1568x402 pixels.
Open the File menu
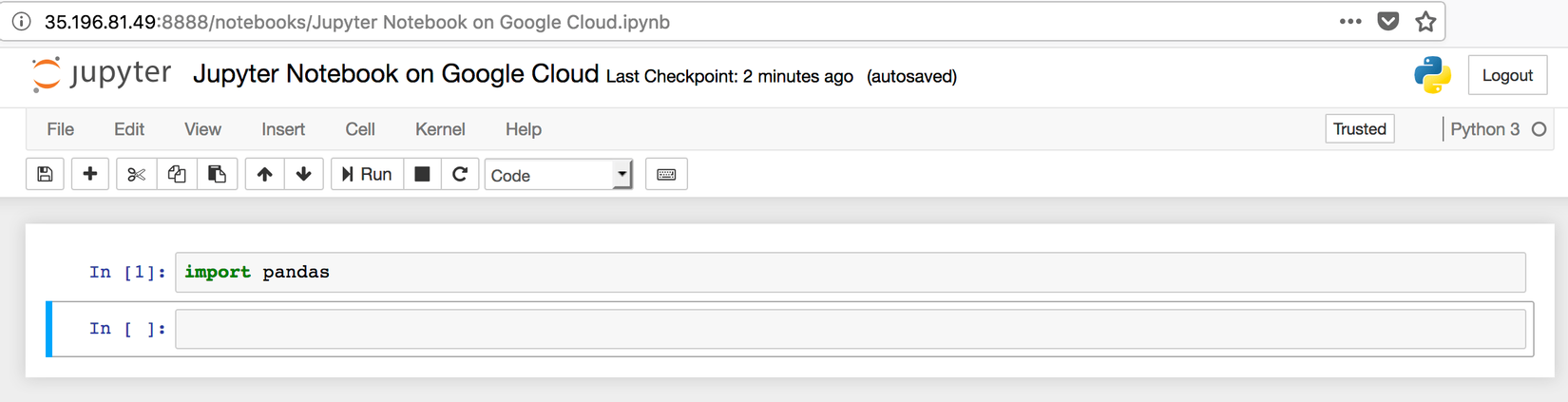point(60,129)
